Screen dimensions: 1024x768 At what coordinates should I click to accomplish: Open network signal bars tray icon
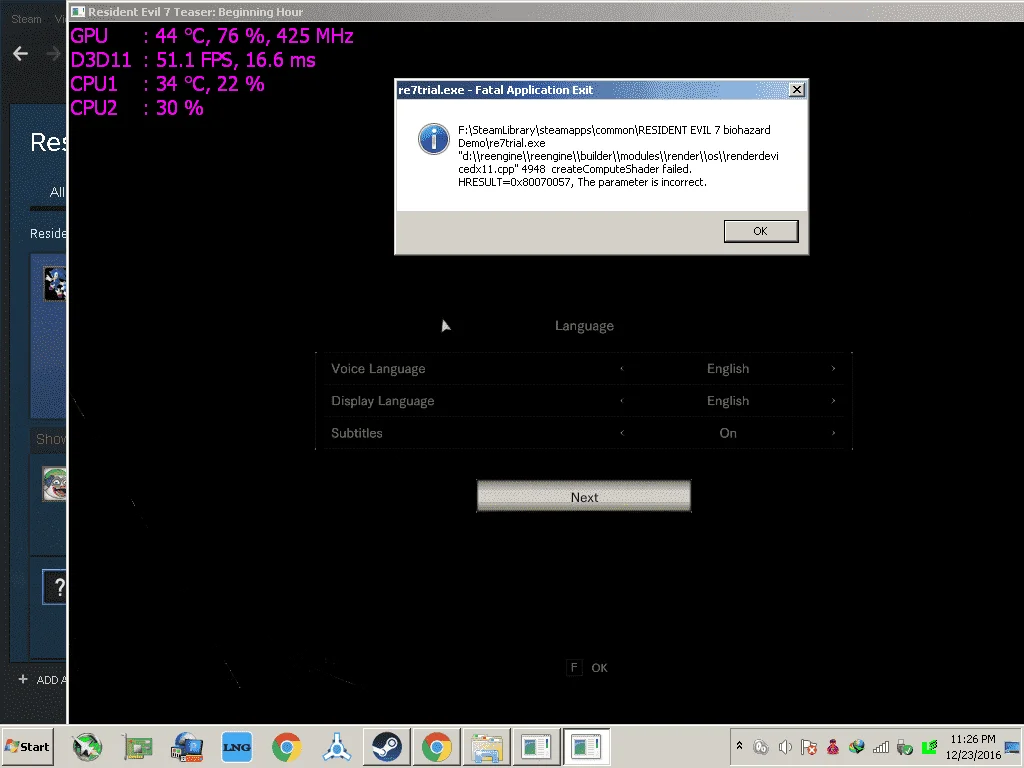click(x=880, y=746)
